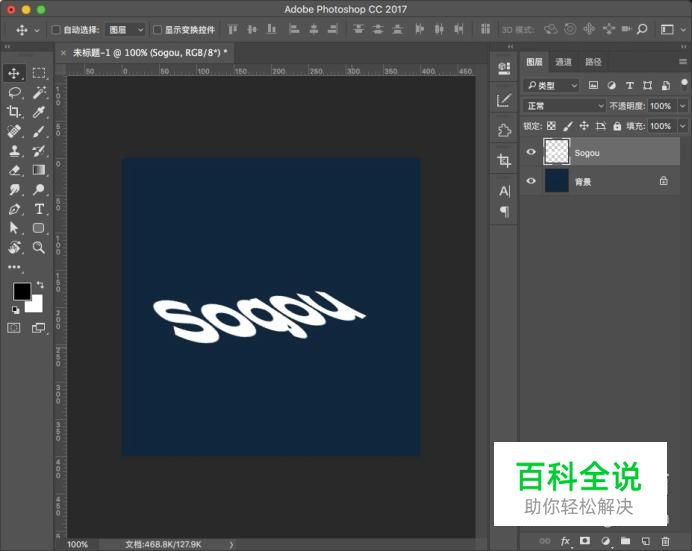
Task: Select the Rounded Rectangle shape tool
Action: (39, 228)
